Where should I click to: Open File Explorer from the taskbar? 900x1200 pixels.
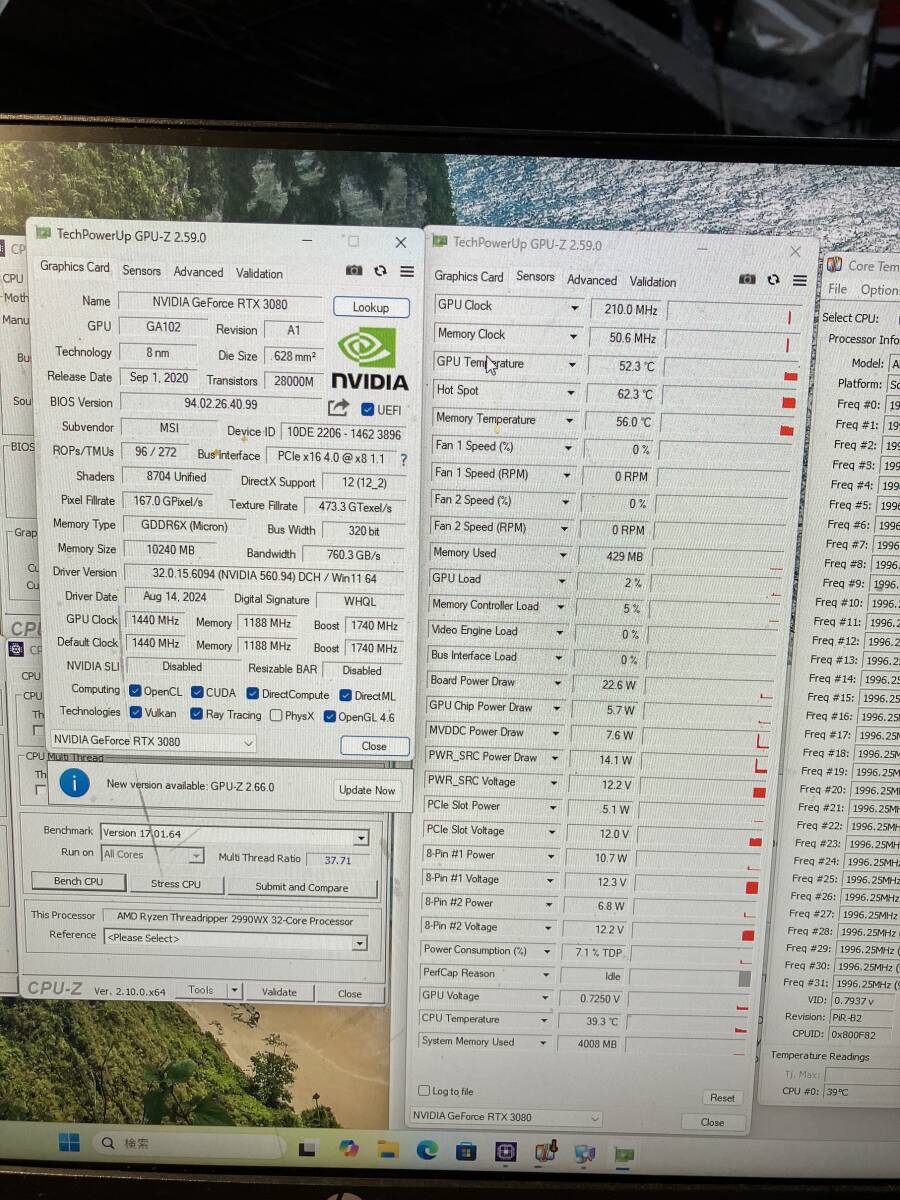389,1149
